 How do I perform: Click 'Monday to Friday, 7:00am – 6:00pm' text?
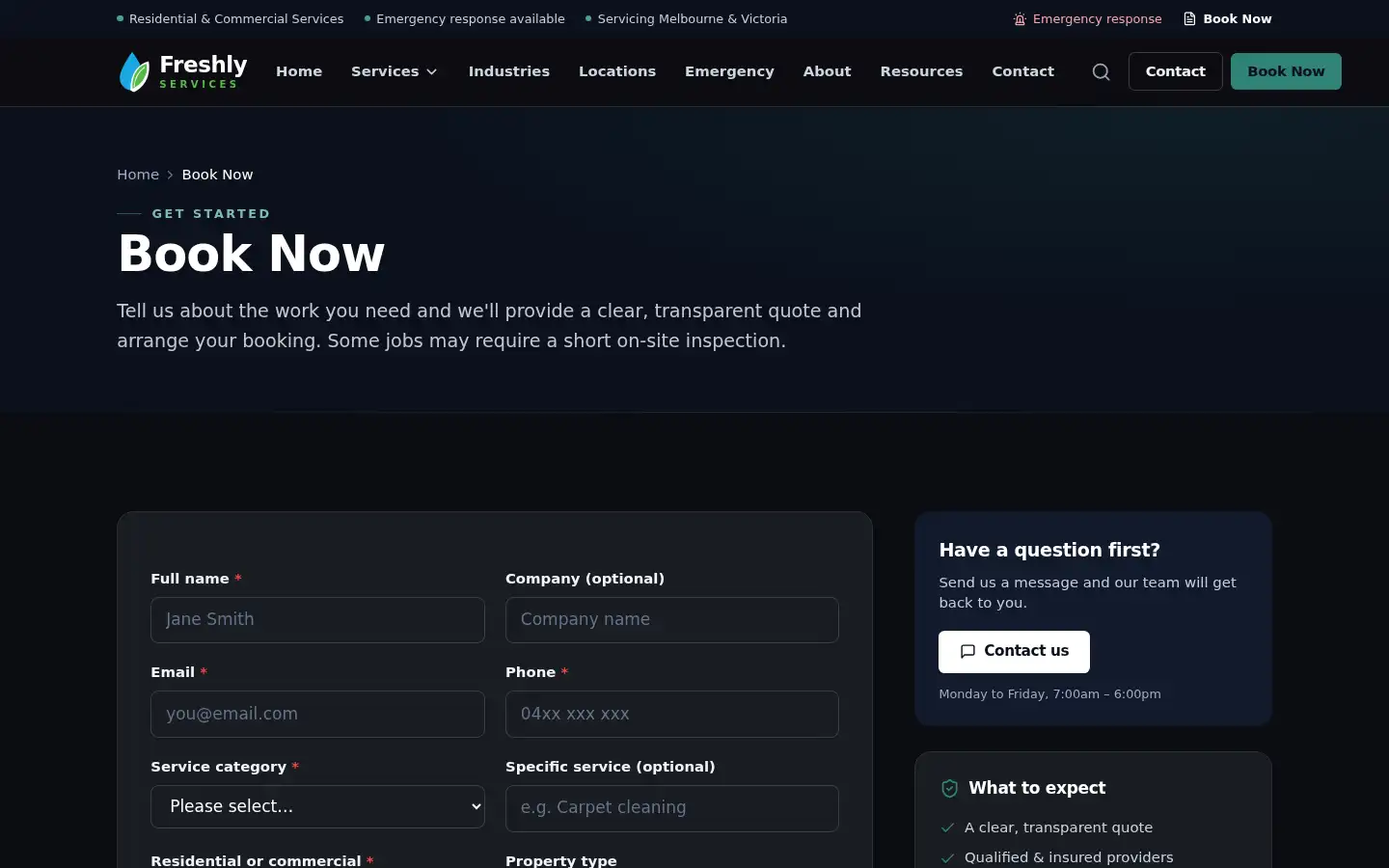(1049, 694)
